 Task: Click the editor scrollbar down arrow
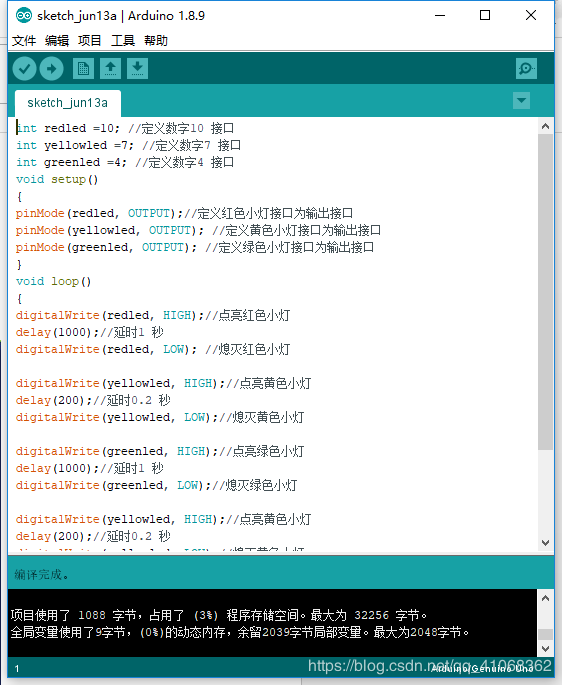coord(545,543)
